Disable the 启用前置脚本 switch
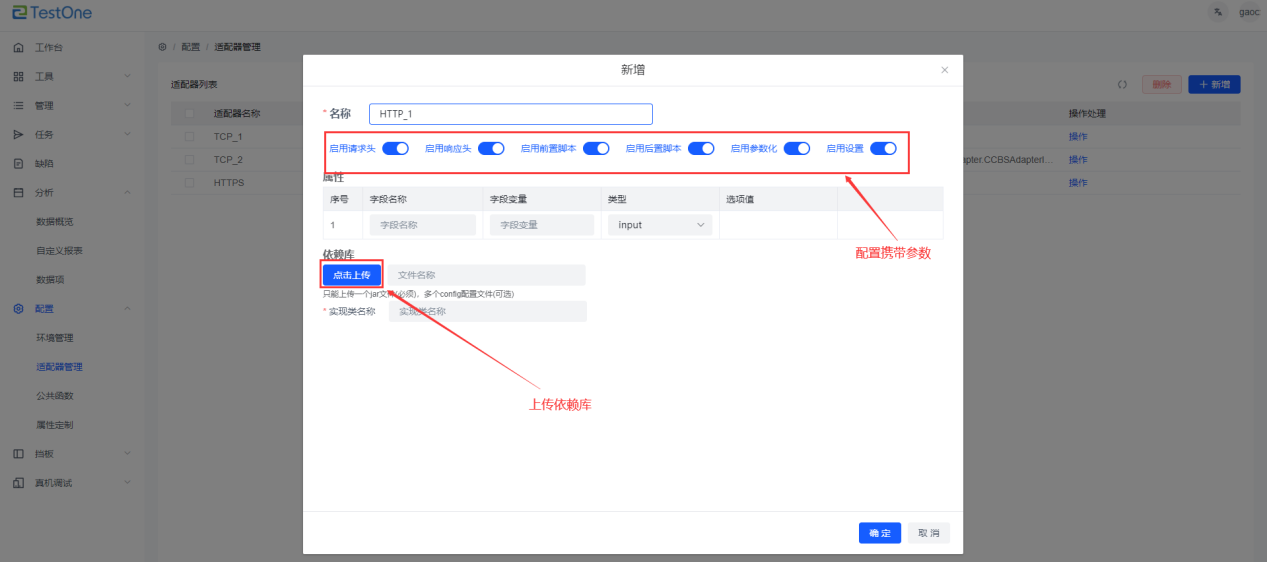Image resolution: width=1267 pixels, height=562 pixels. coord(597,148)
